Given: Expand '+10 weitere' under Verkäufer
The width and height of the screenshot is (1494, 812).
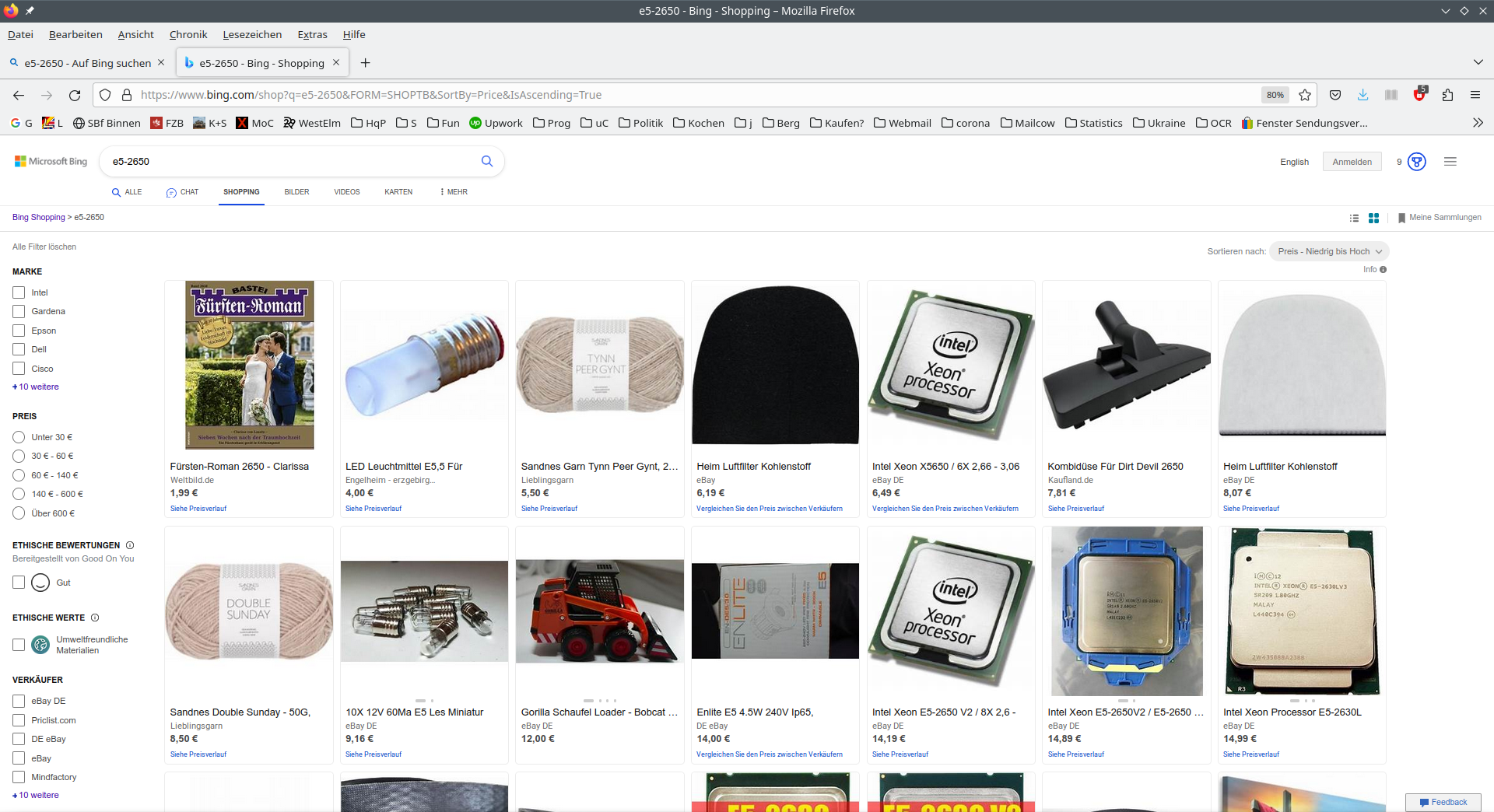Looking at the screenshot, I should 36,795.
